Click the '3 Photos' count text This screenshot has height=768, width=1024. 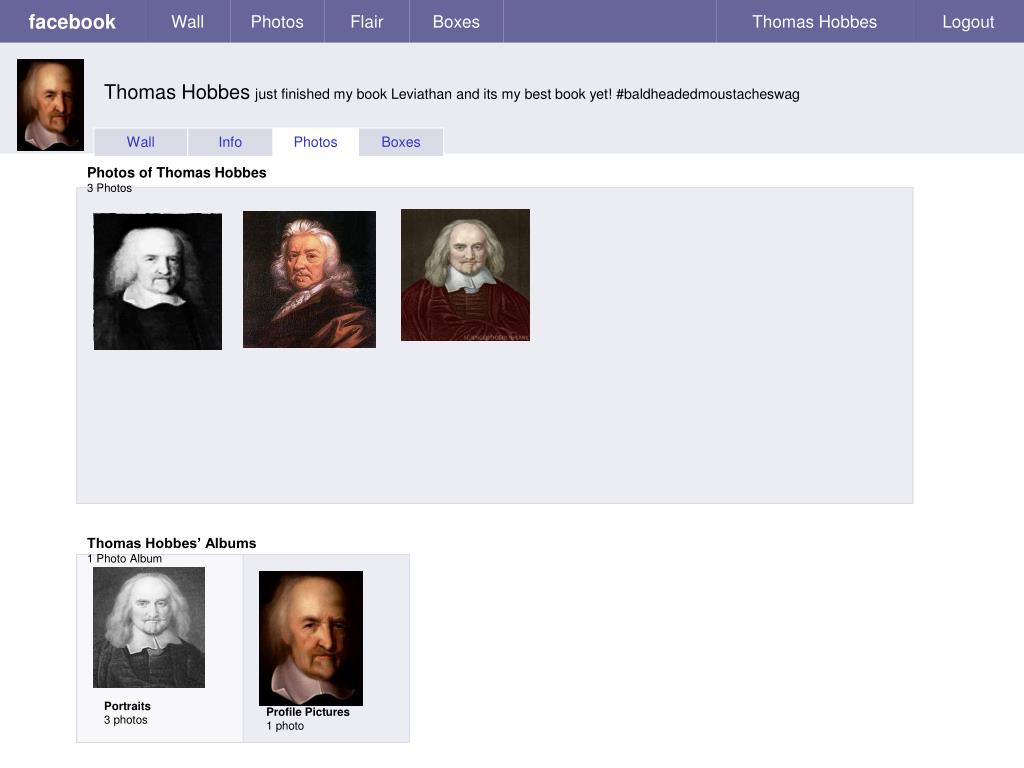click(x=109, y=188)
